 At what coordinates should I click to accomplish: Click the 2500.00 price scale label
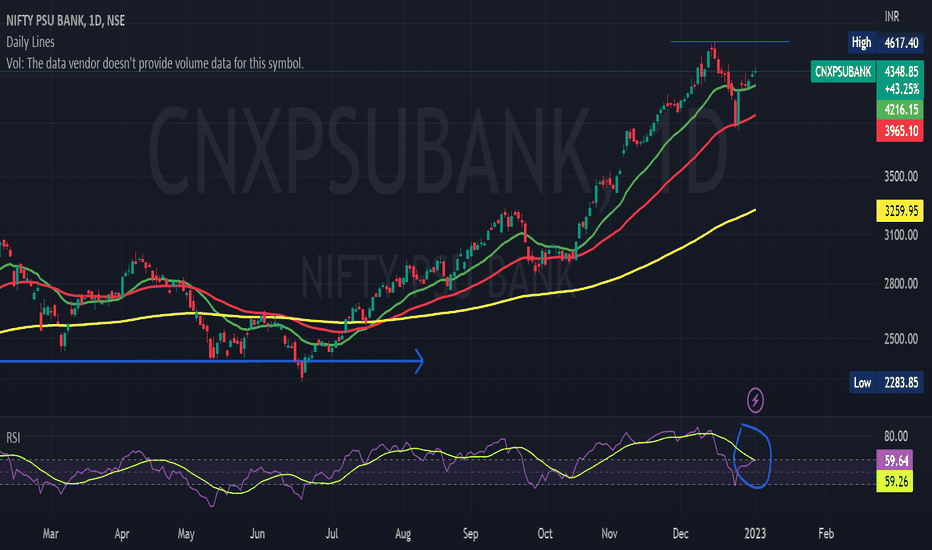click(900, 339)
